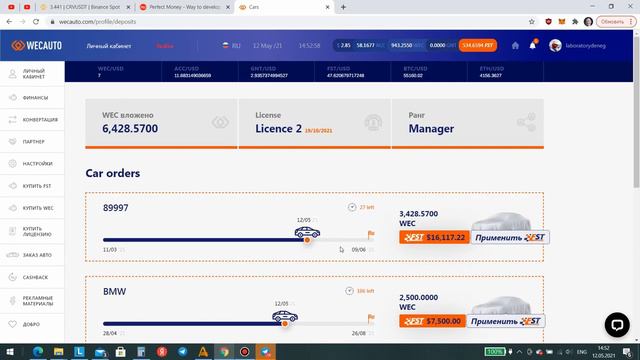Viewport: 640px width, 360px height.
Task: Open Финансы in the sidebar
Action: tap(32, 98)
